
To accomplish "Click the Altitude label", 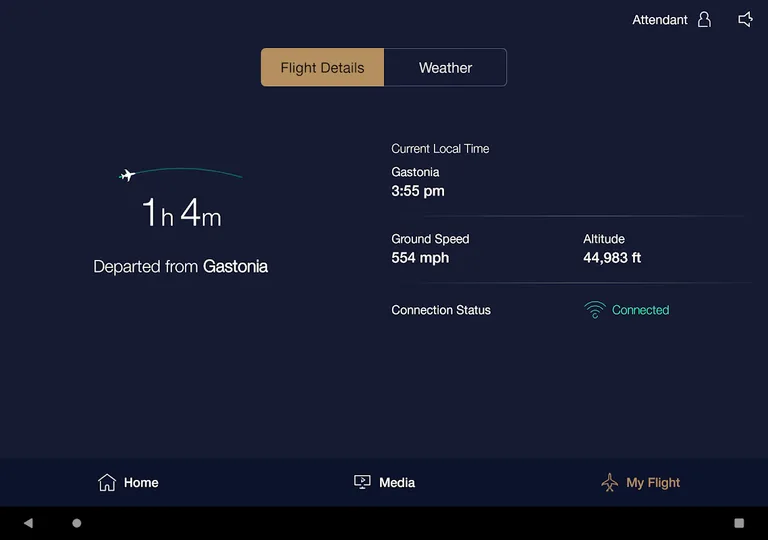I will 603,239.
